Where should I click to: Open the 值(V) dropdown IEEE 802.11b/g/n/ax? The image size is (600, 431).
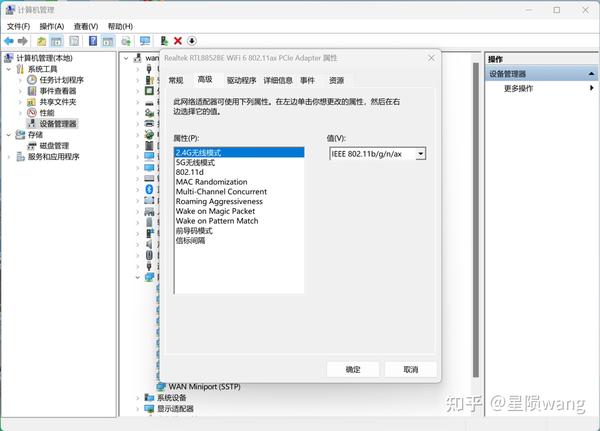click(x=421, y=154)
